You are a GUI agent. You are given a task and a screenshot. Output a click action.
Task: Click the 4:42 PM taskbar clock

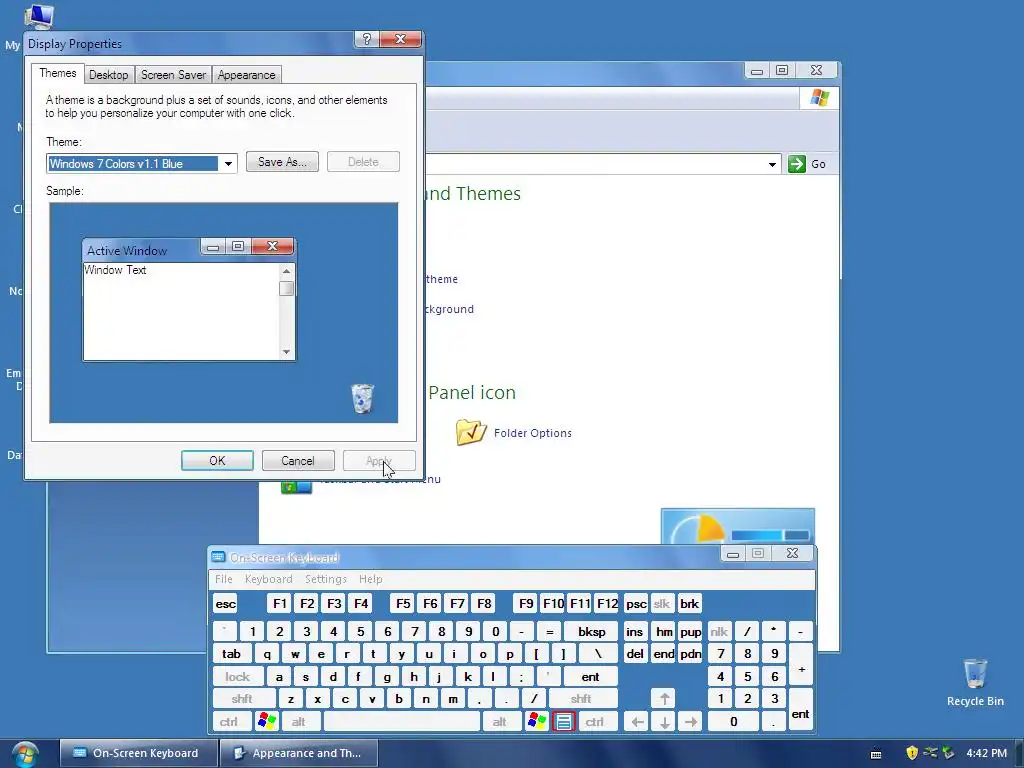(x=986, y=753)
